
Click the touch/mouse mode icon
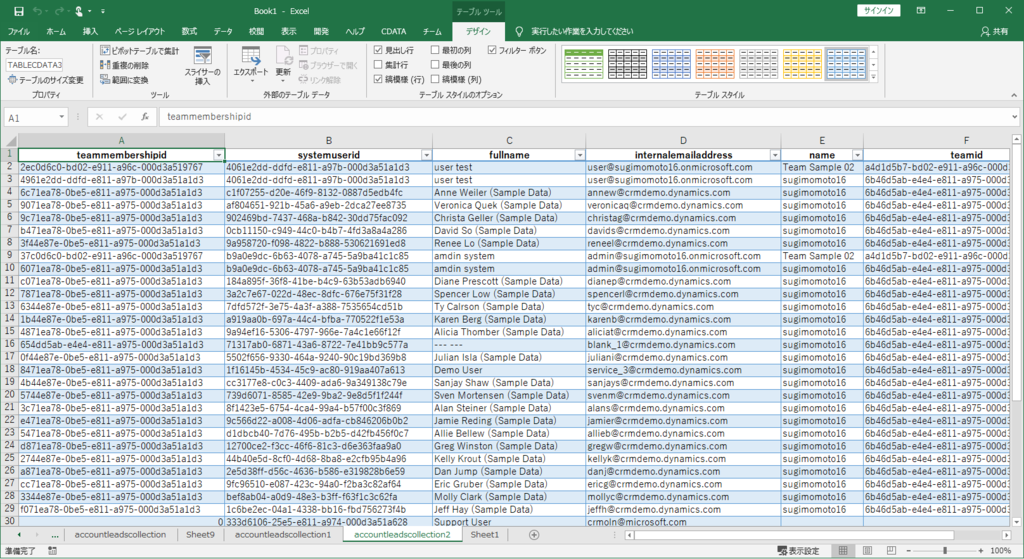pyautogui.click(x=78, y=11)
